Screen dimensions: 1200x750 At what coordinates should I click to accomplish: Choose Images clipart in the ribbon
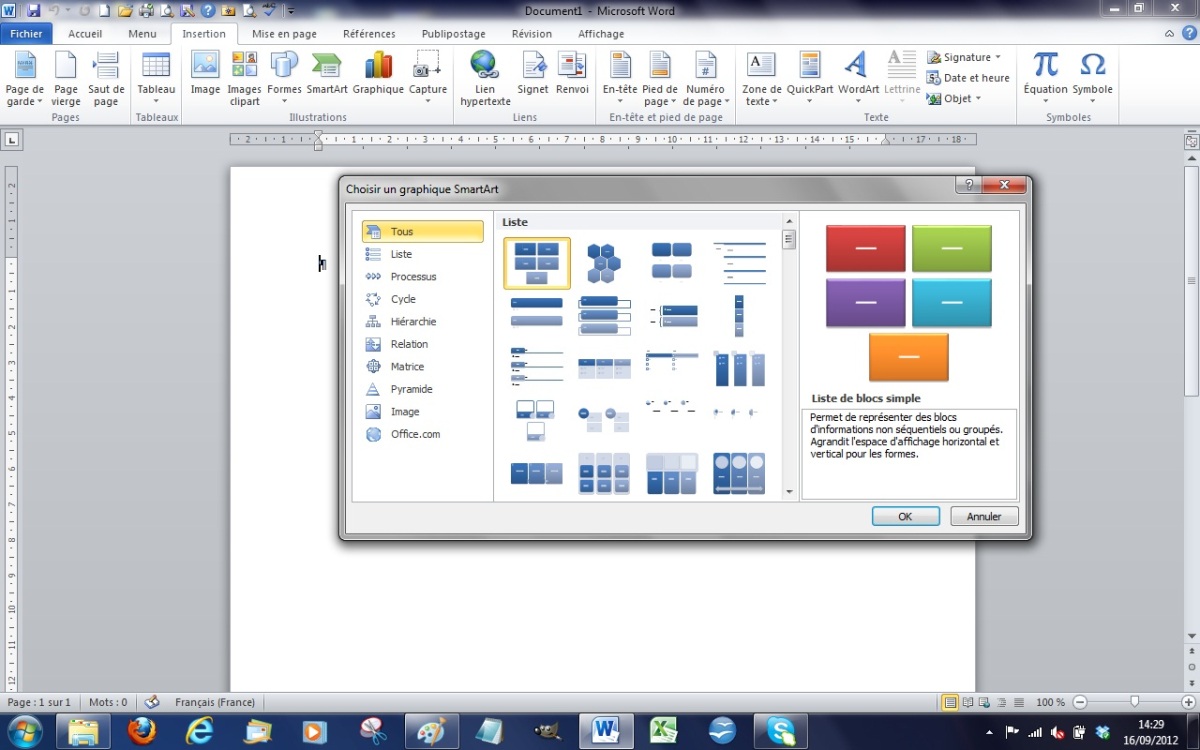(x=244, y=79)
